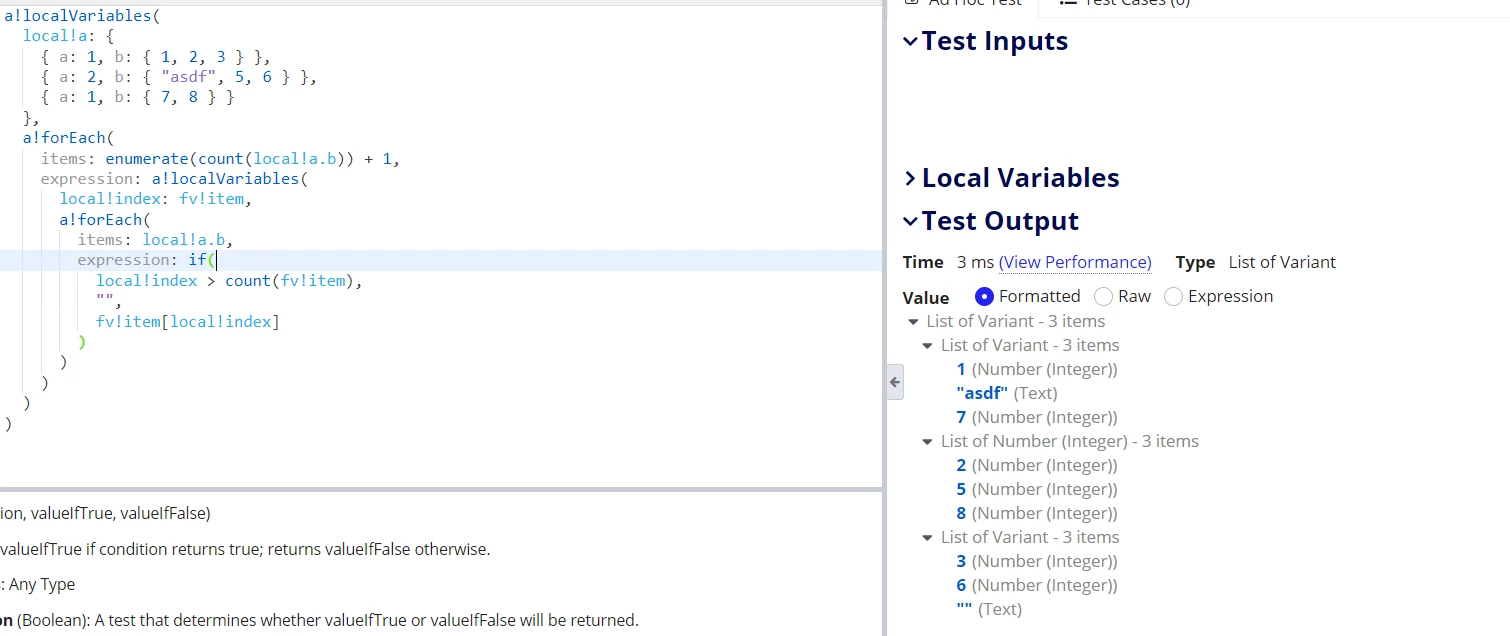
Task: Click the code line '{ a: 1, b: { 7, 8 } }'
Action: click(138, 97)
